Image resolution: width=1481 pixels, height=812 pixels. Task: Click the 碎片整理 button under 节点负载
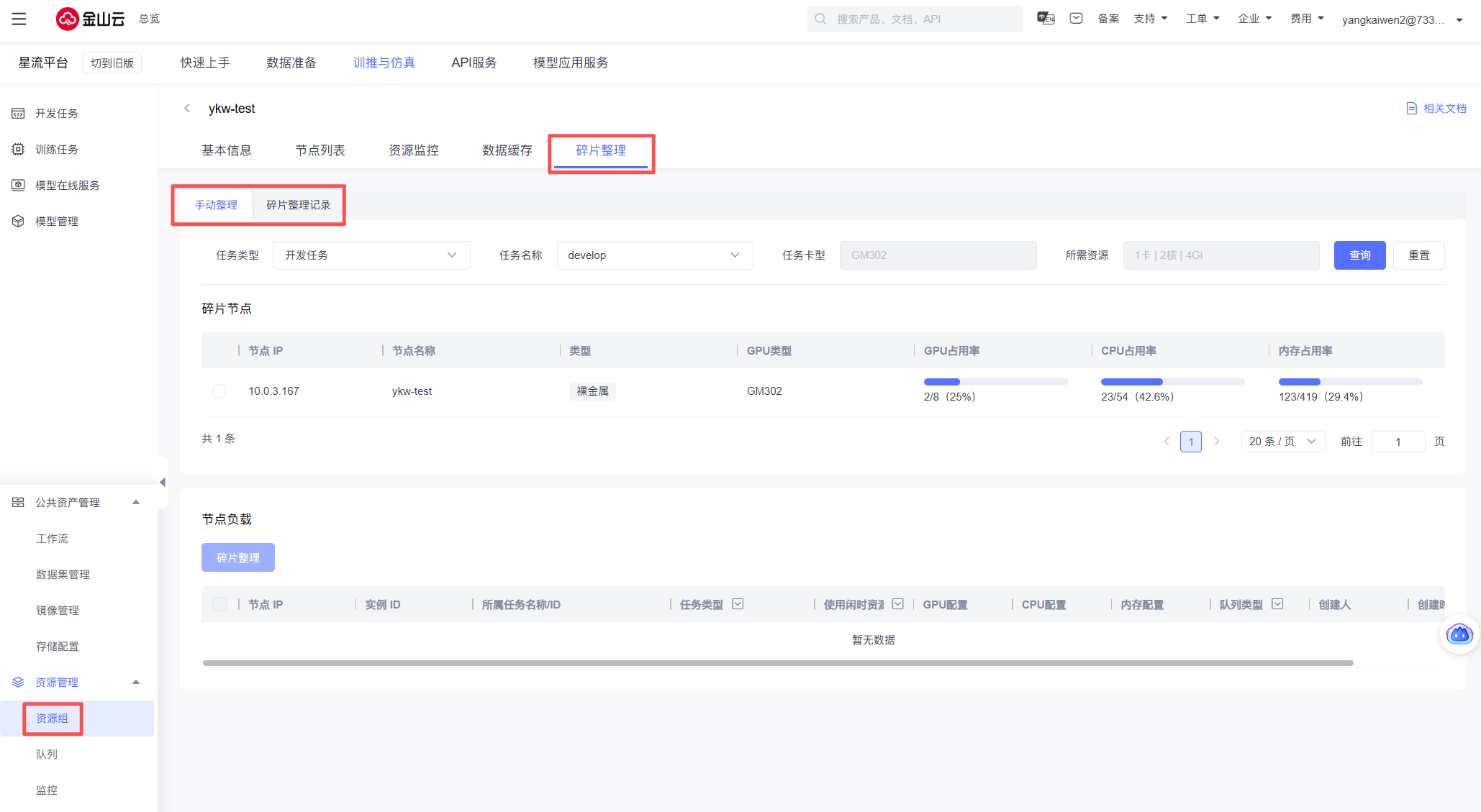tap(238, 557)
